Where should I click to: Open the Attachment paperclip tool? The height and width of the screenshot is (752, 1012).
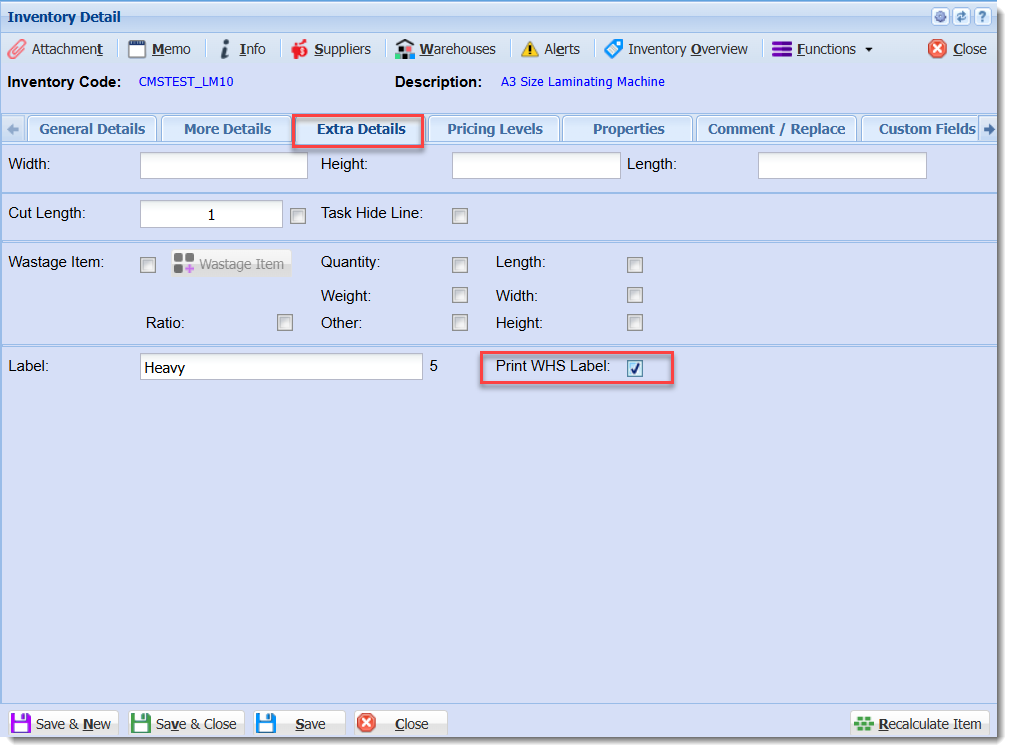55,49
